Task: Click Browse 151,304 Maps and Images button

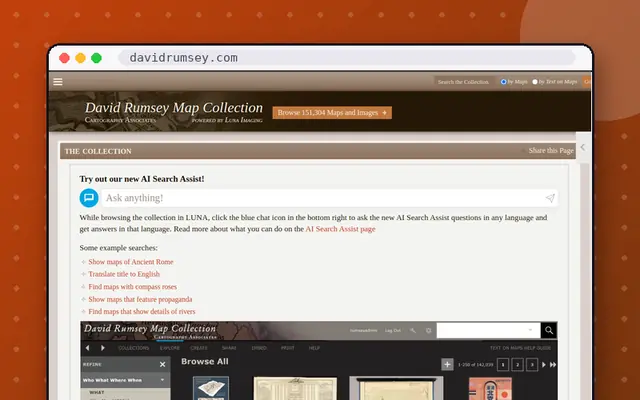Action: 332,113
